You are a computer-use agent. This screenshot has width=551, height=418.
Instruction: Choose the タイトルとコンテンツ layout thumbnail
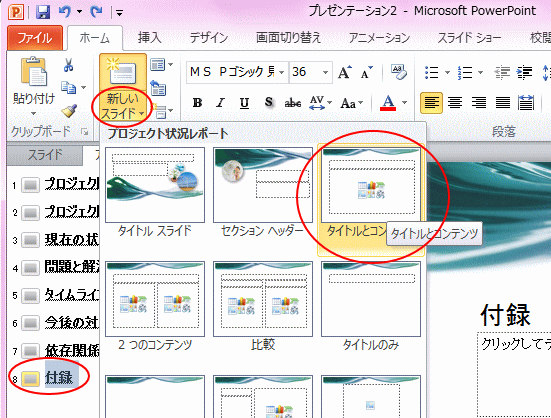(371, 185)
